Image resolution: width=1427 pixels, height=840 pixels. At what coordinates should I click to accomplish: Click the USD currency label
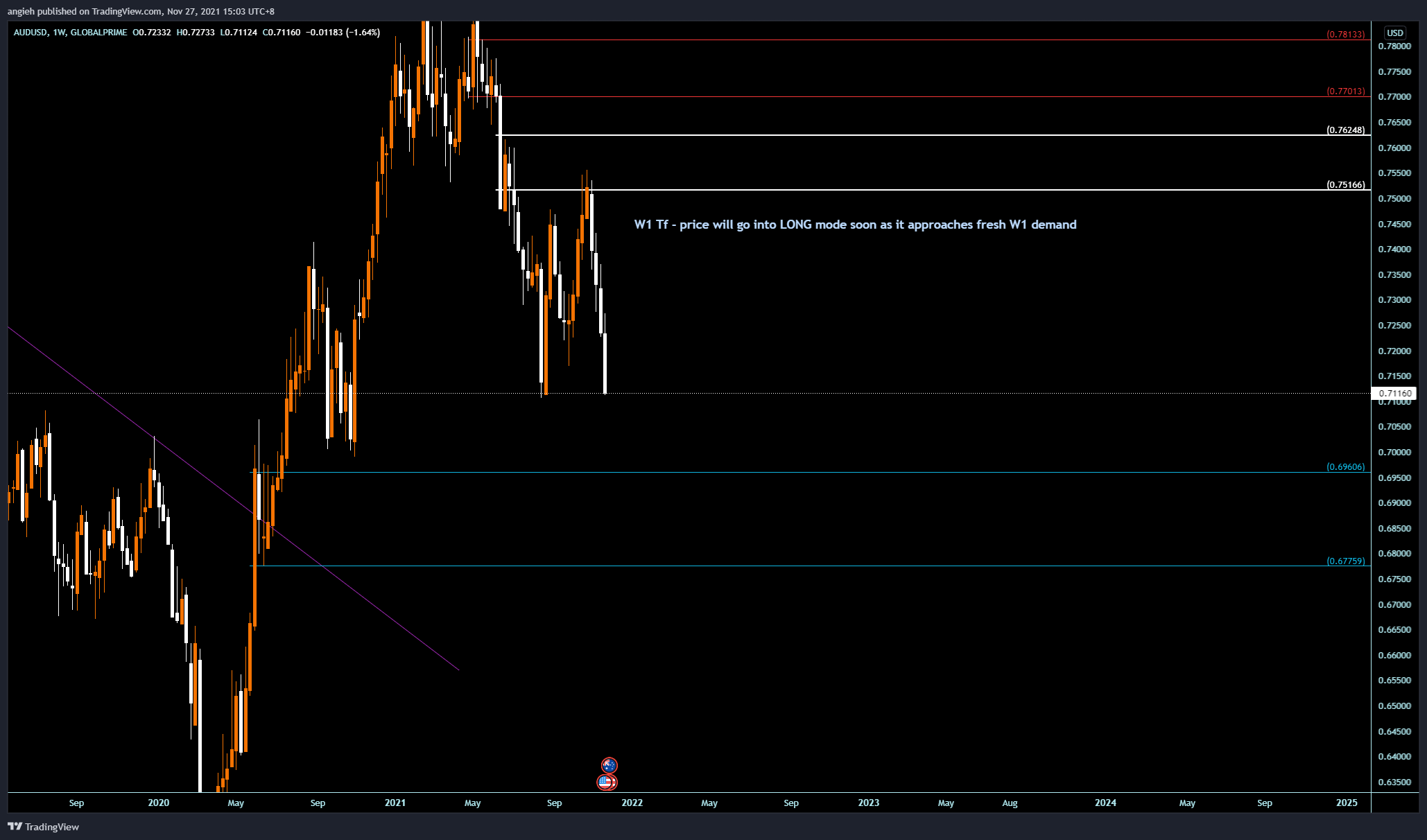1395,33
